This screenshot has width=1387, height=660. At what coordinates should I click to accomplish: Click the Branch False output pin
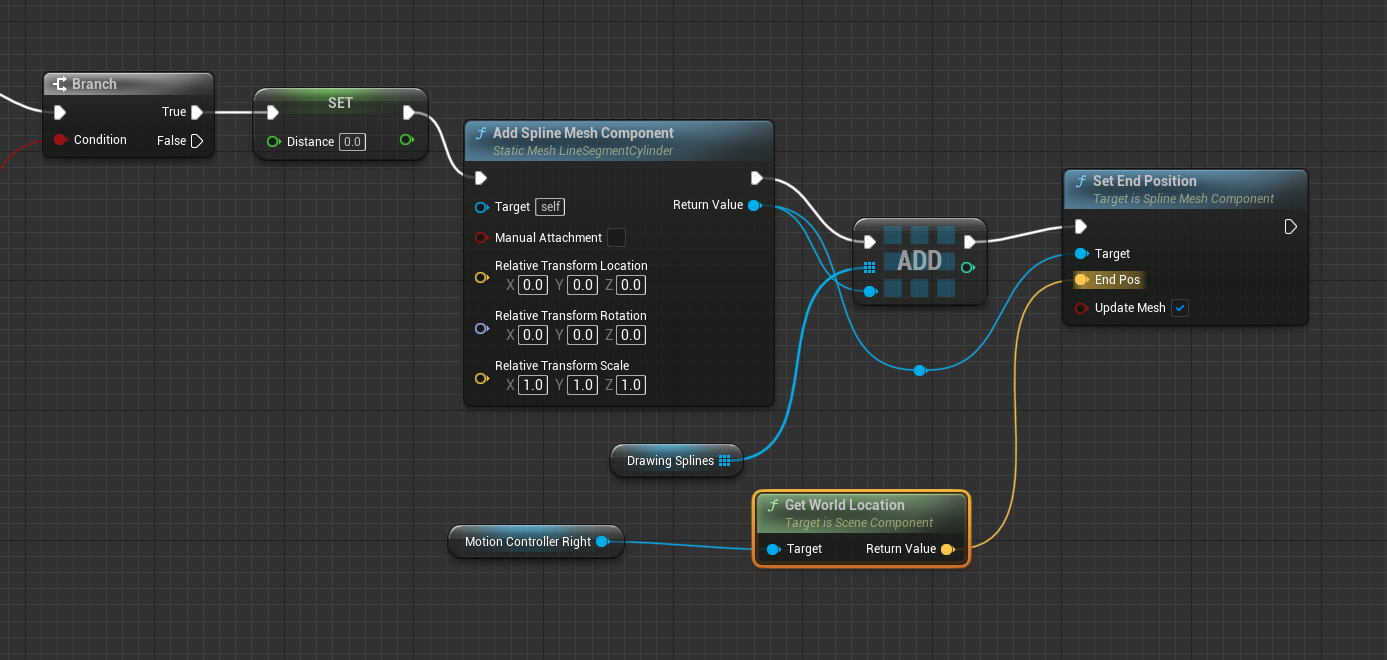point(197,141)
